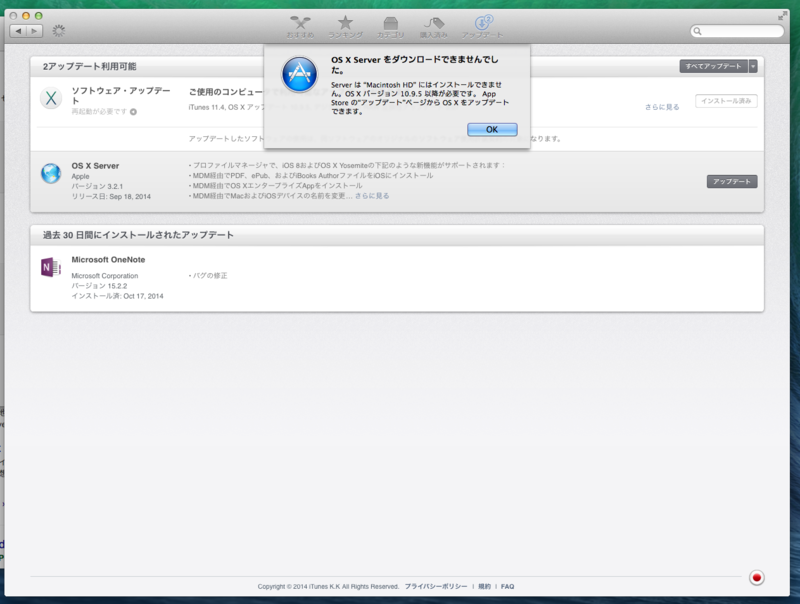Click the 2アップデート利用可能 header
The image size is (800, 604).
click(x=89, y=66)
